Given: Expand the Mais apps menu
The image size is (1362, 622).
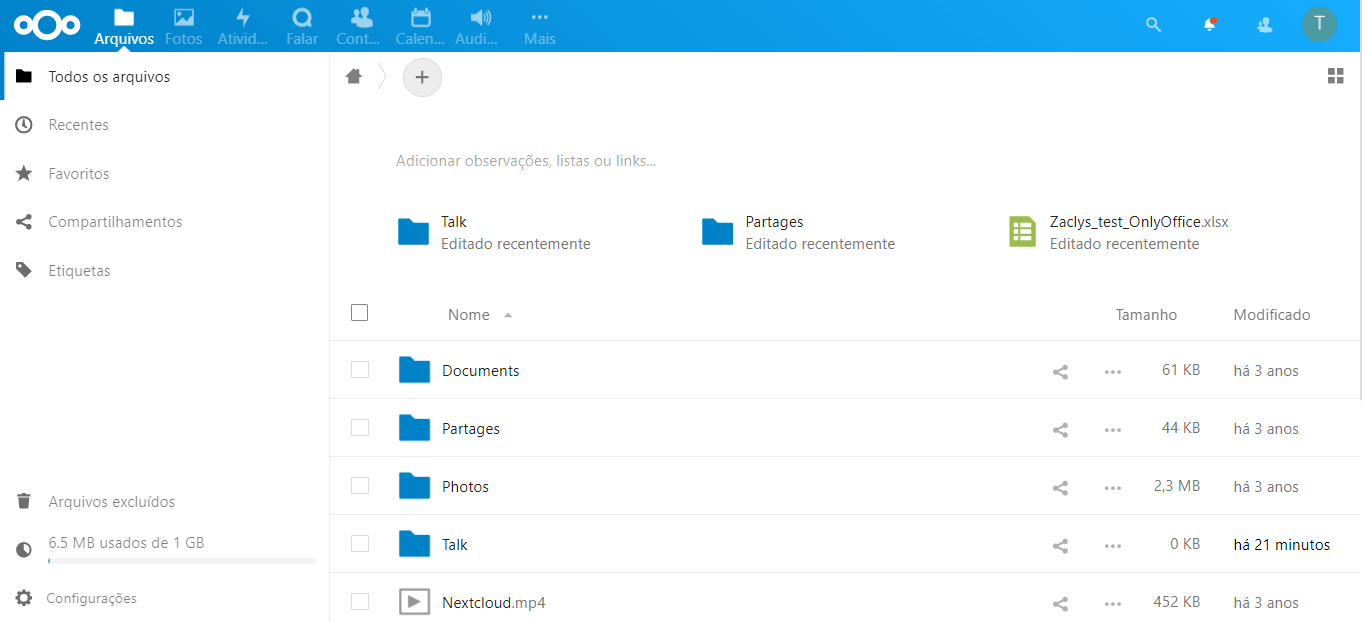Looking at the screenshot, I should [540, 26].
